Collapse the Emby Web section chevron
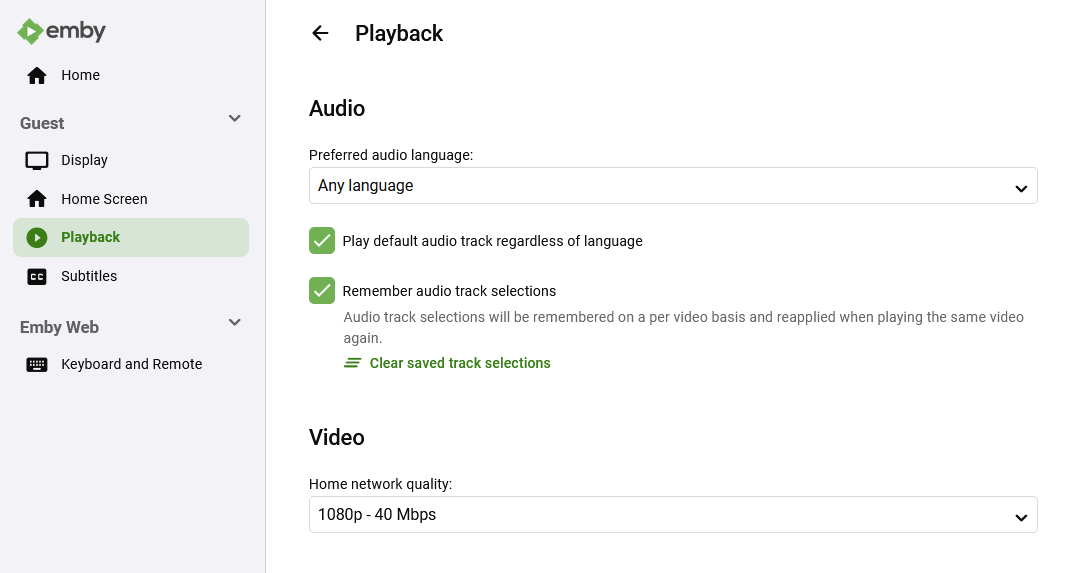The image size is (1091, 573). [235, 323]
